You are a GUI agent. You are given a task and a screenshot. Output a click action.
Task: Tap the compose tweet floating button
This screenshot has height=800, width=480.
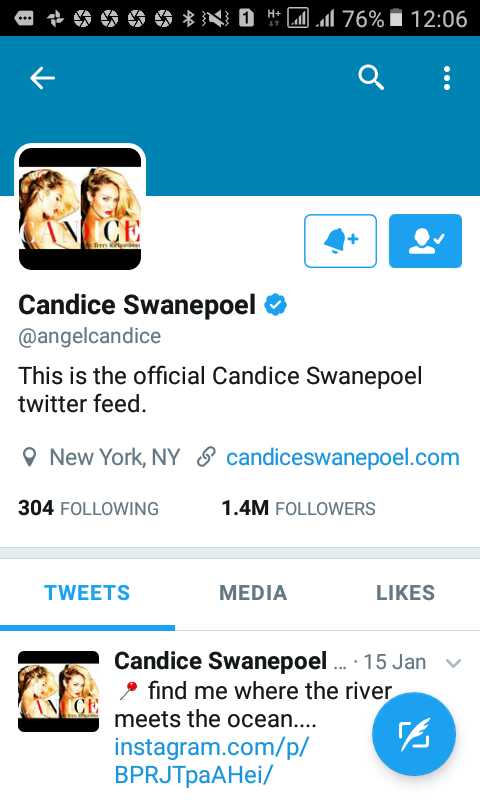tap(414, 734)
